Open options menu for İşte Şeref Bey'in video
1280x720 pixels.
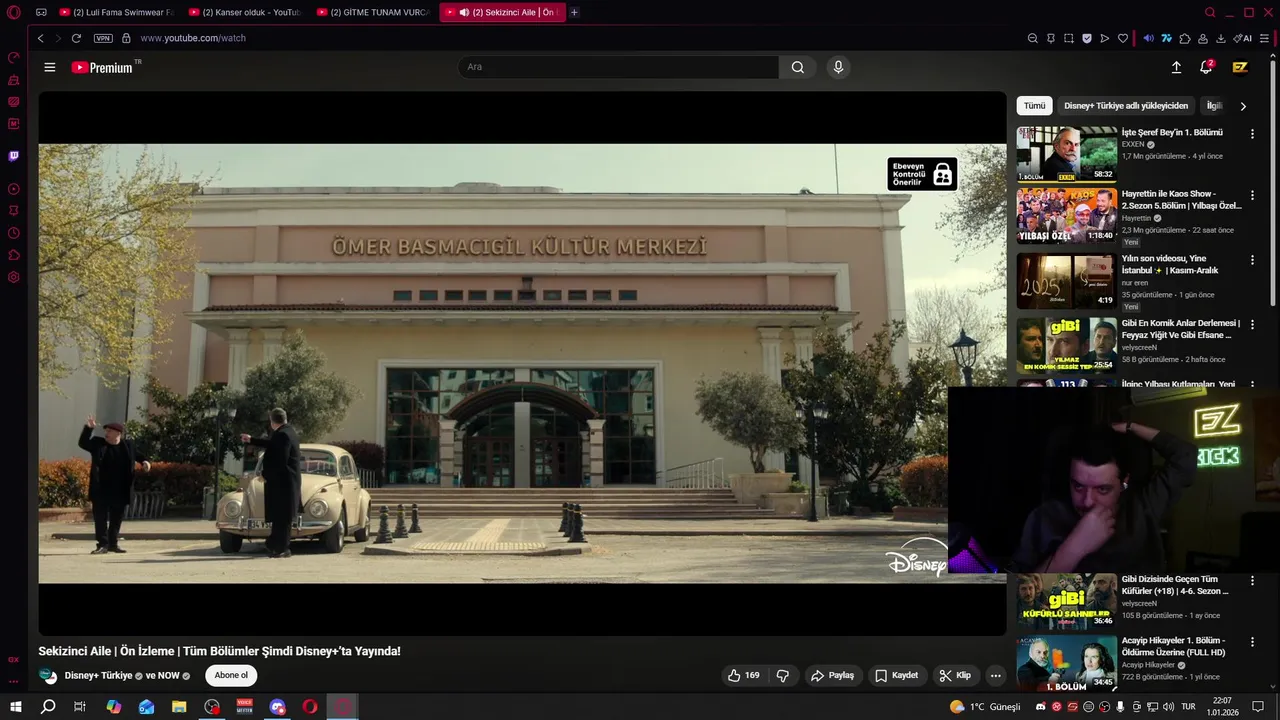(x=1252, y=133)
